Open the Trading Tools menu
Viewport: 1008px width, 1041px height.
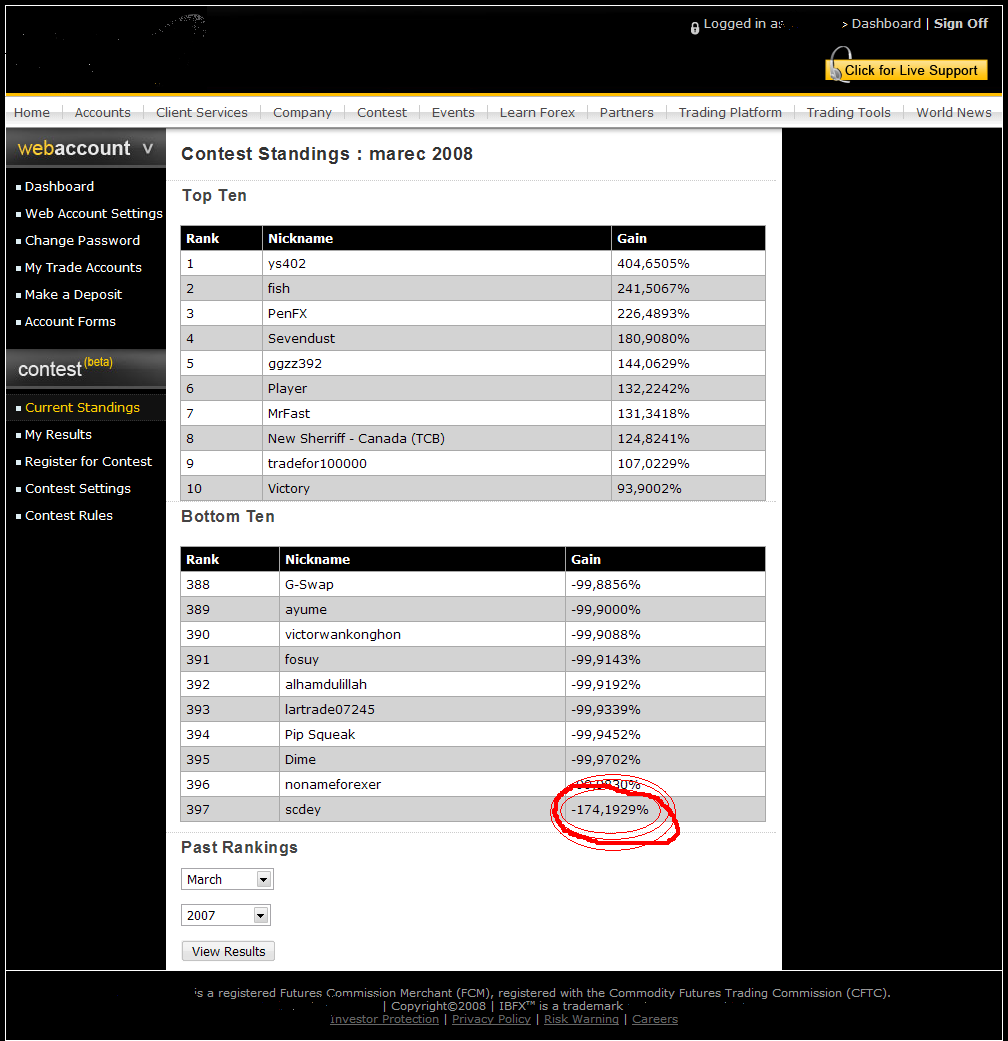849,113
